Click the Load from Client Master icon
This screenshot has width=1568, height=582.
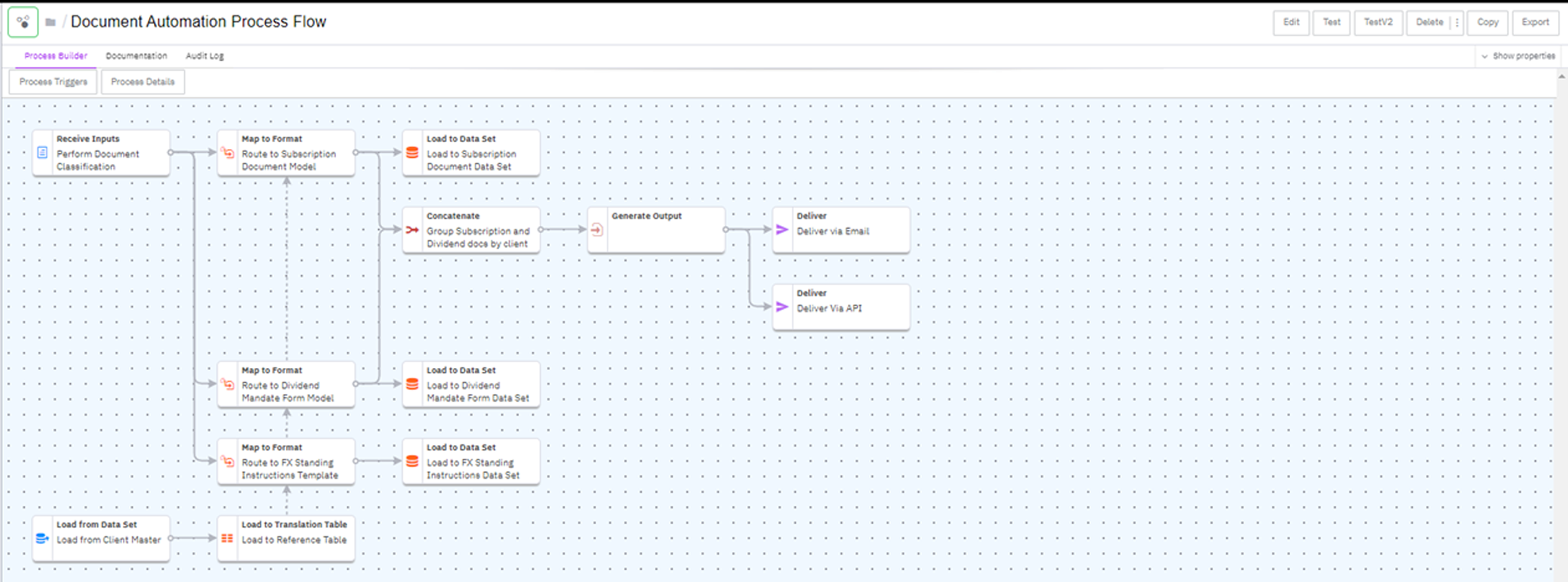42,539
